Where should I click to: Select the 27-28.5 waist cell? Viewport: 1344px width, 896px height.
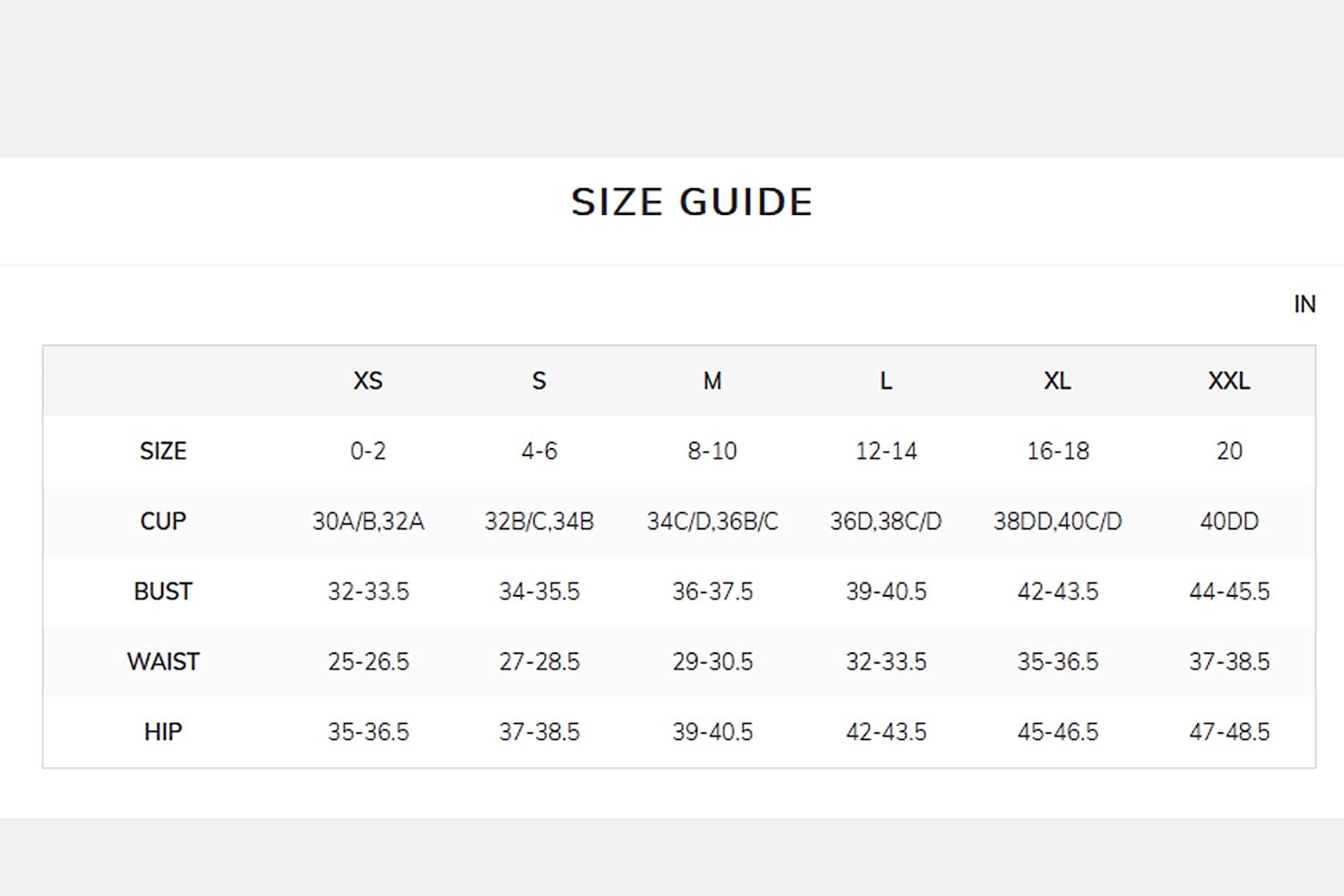coord(539,661)
